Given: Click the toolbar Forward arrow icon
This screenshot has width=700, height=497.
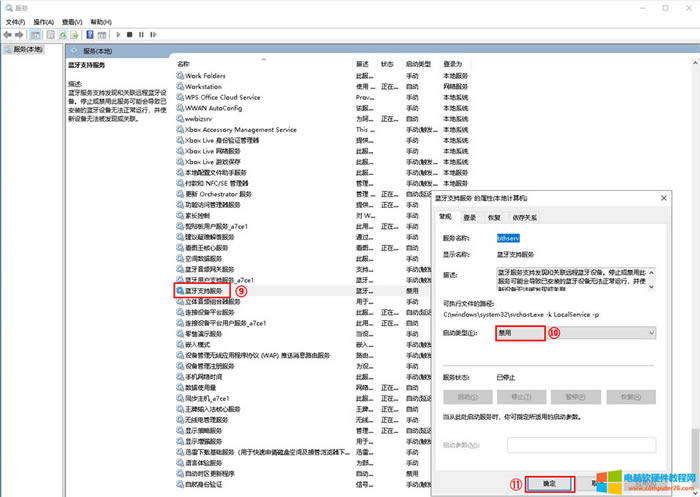Looking at the screenshot, I should (21, 34).
